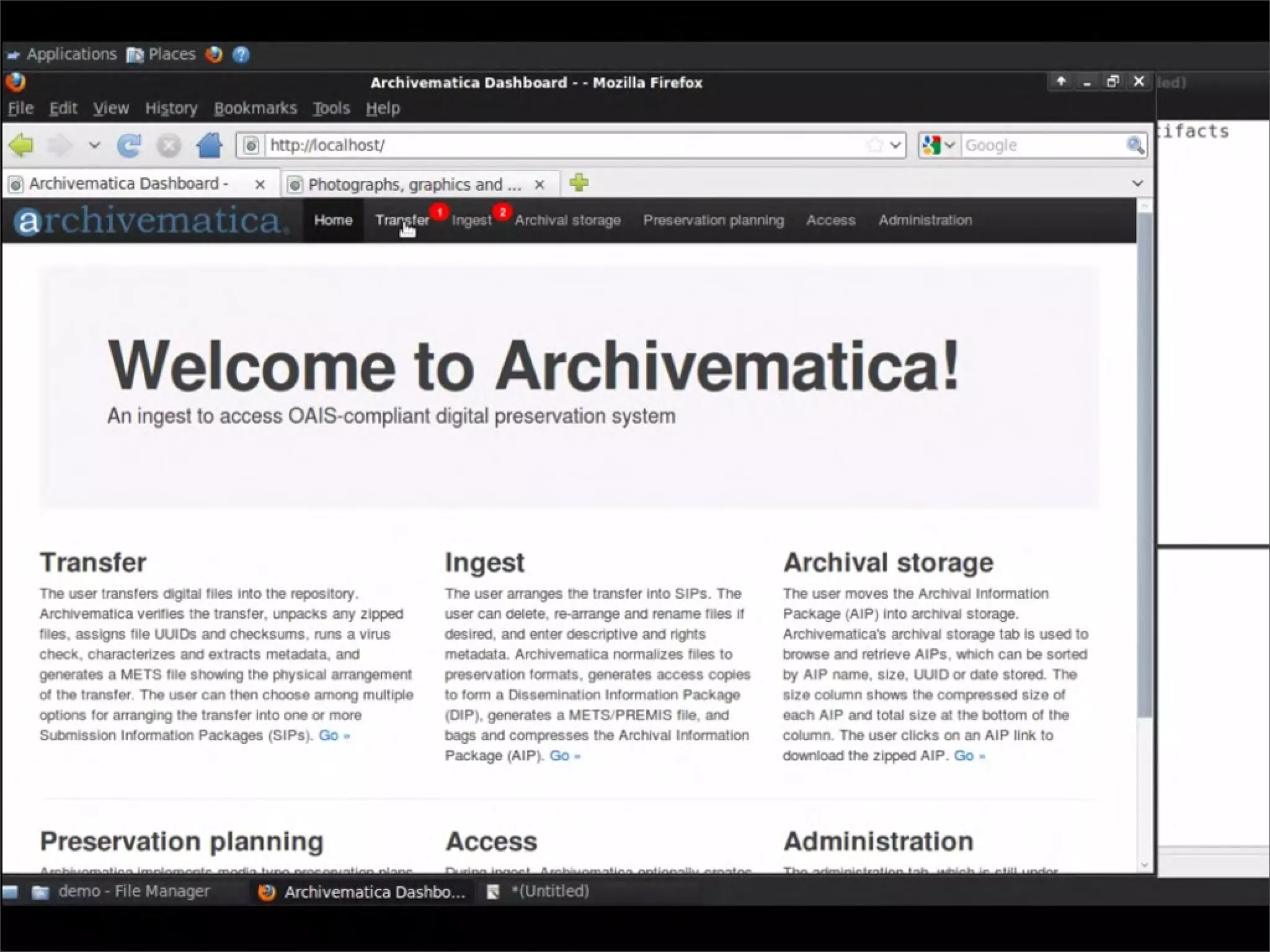The height and width of the screenshot is (952, 1270).
Task: Open the blue Help icon in panel
Action: [241, 55]
